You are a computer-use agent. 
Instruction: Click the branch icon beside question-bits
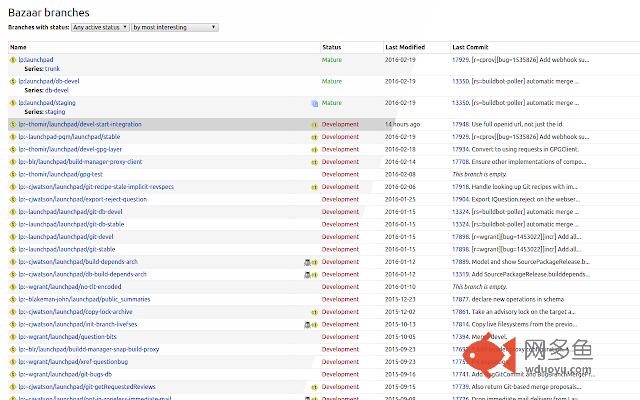(13, 337)
